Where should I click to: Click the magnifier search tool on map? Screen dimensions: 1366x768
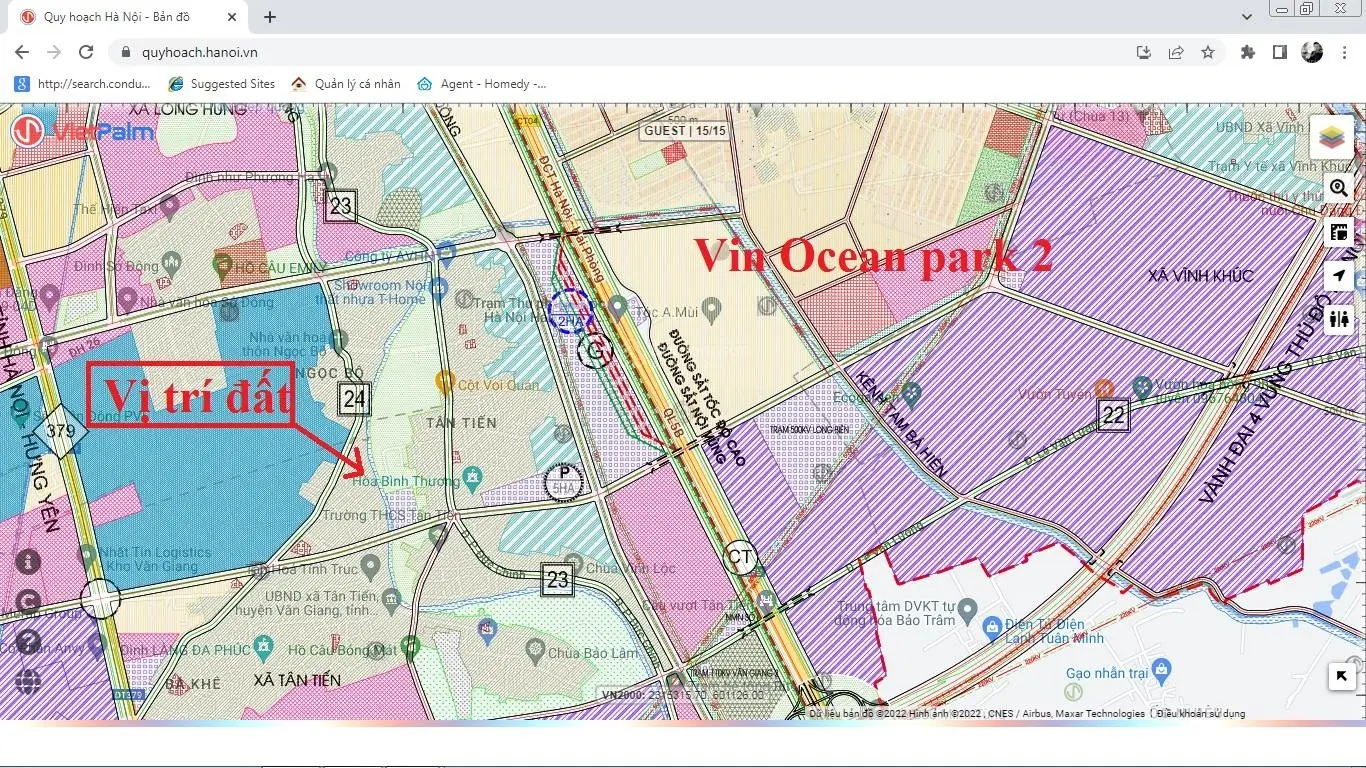[1339, 188]
